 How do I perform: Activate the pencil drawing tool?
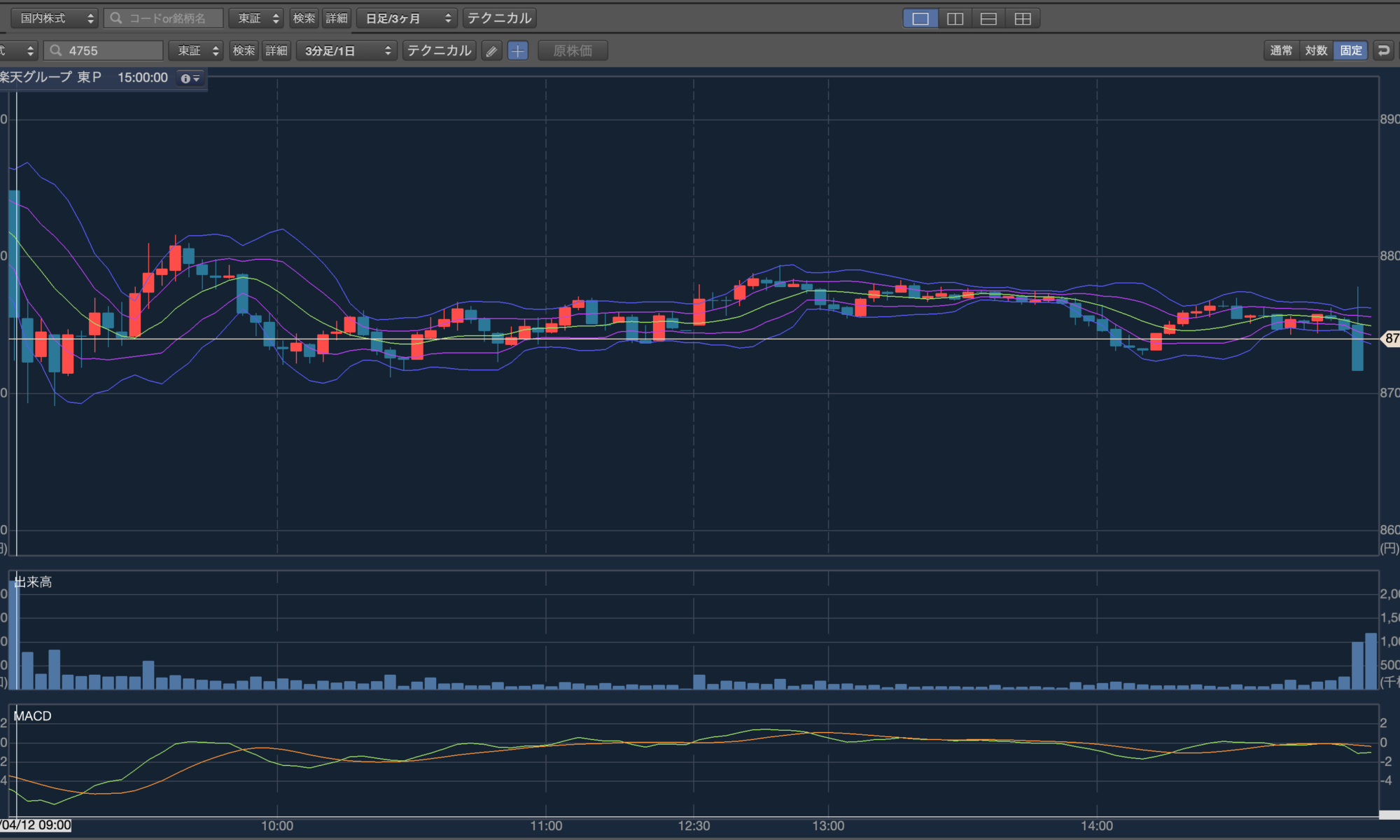pyautogui.click(x=491, y=51)
